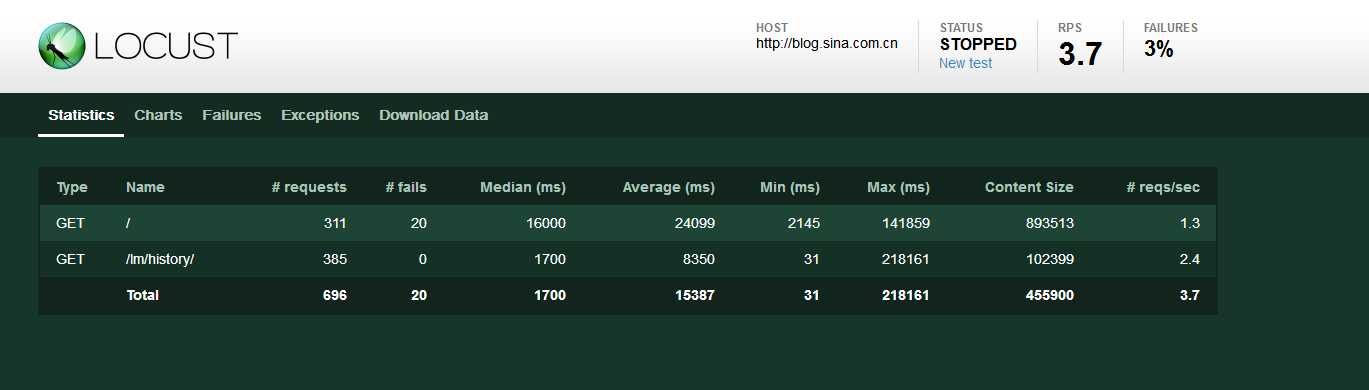Click the LOCUST wordmark text

(166, 46)
